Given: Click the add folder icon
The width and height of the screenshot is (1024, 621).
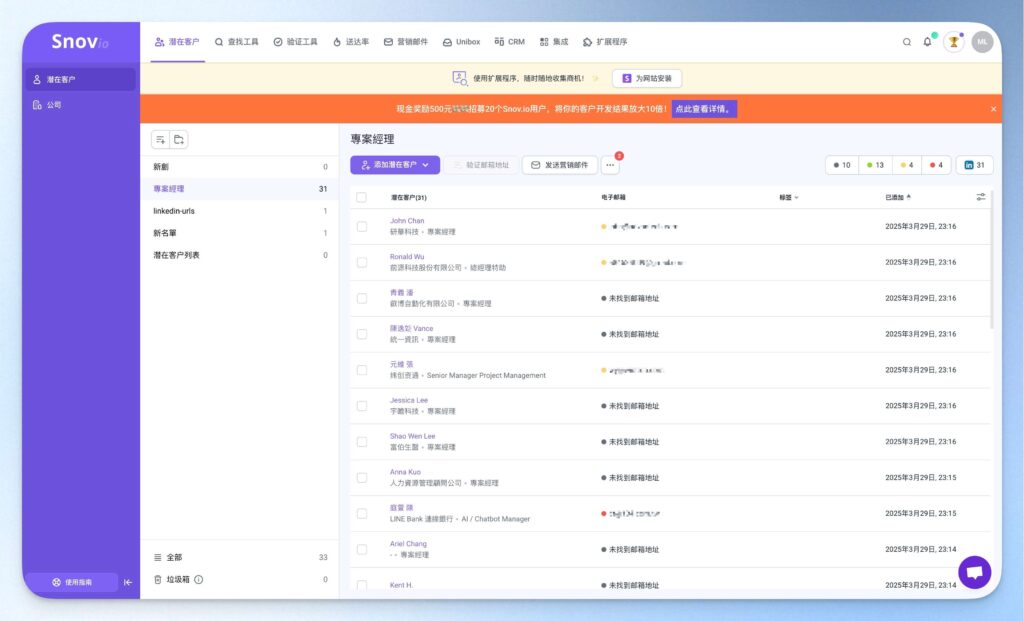Looking at the screenshot, I should click(x=179, y=140).
